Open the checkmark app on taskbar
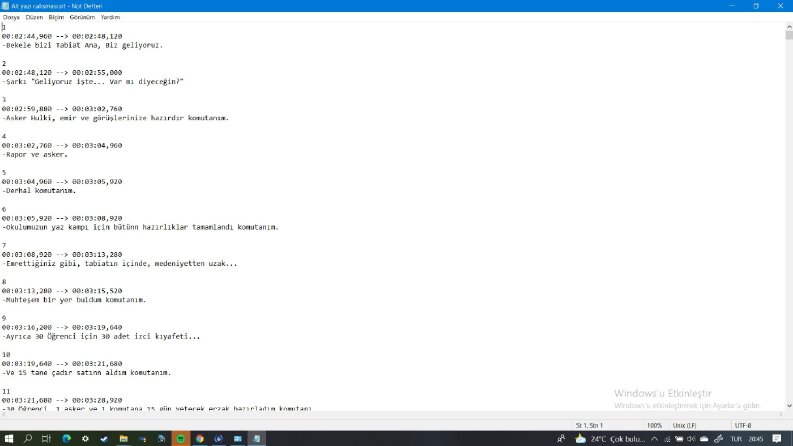Viewport: 793px width, 446px height. coord(104,438)
